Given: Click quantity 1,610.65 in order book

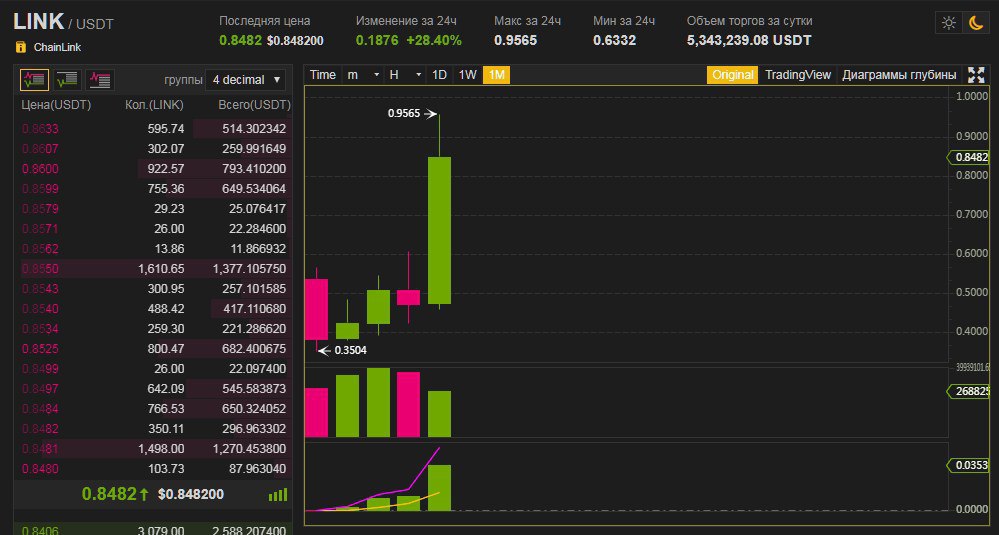Looking at the screenshot, I should coord(161,269).
